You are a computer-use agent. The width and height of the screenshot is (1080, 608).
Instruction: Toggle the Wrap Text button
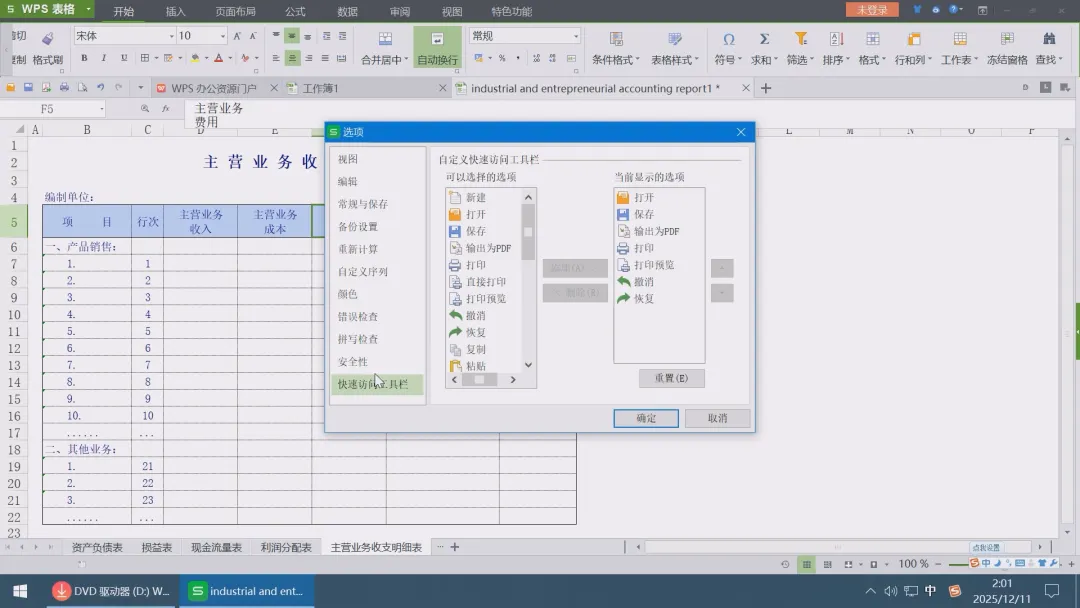click(437, 47)
